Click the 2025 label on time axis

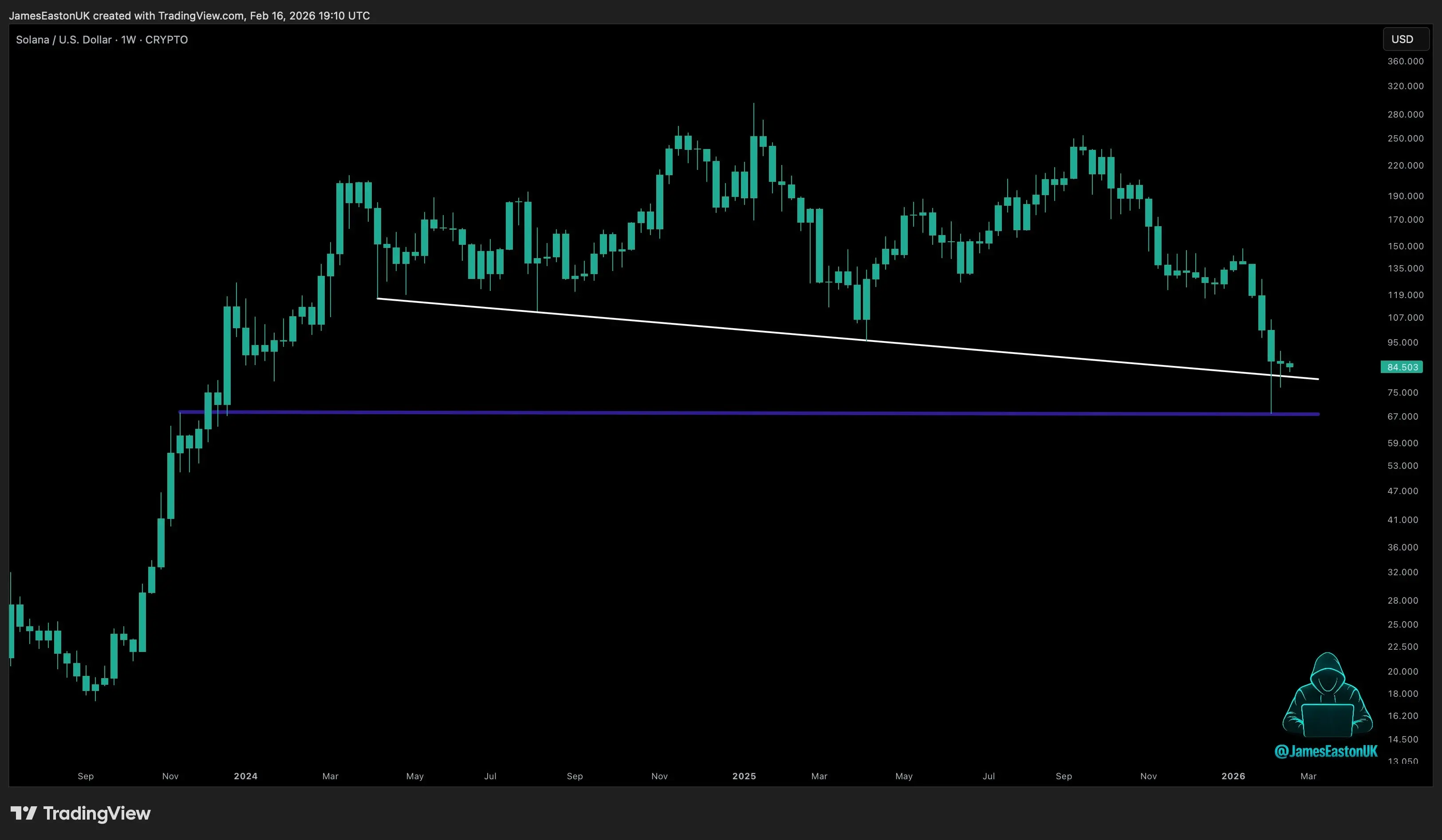pos(744,776)
